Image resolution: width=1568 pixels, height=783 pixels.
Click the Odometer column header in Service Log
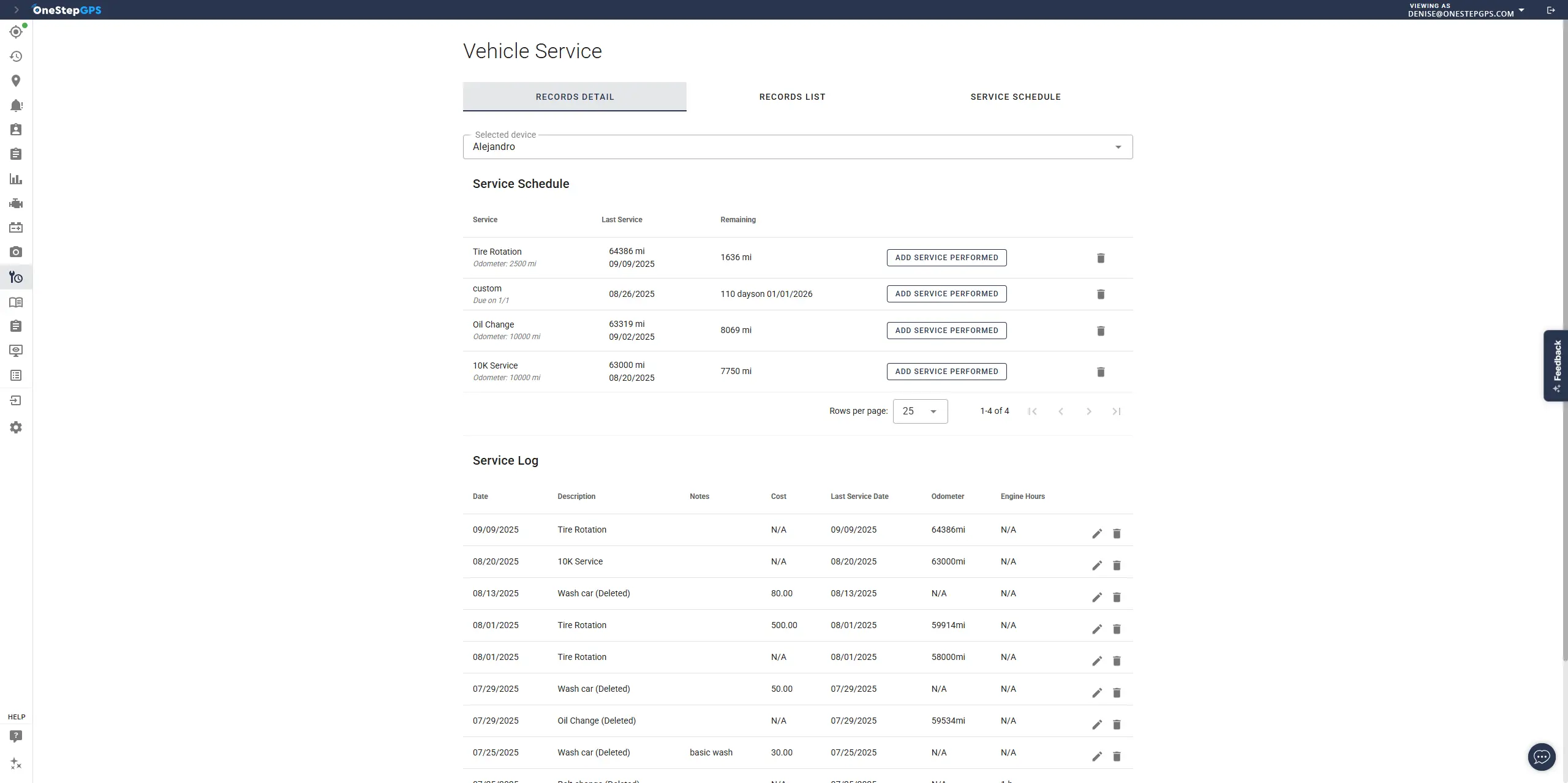(948, 496)
